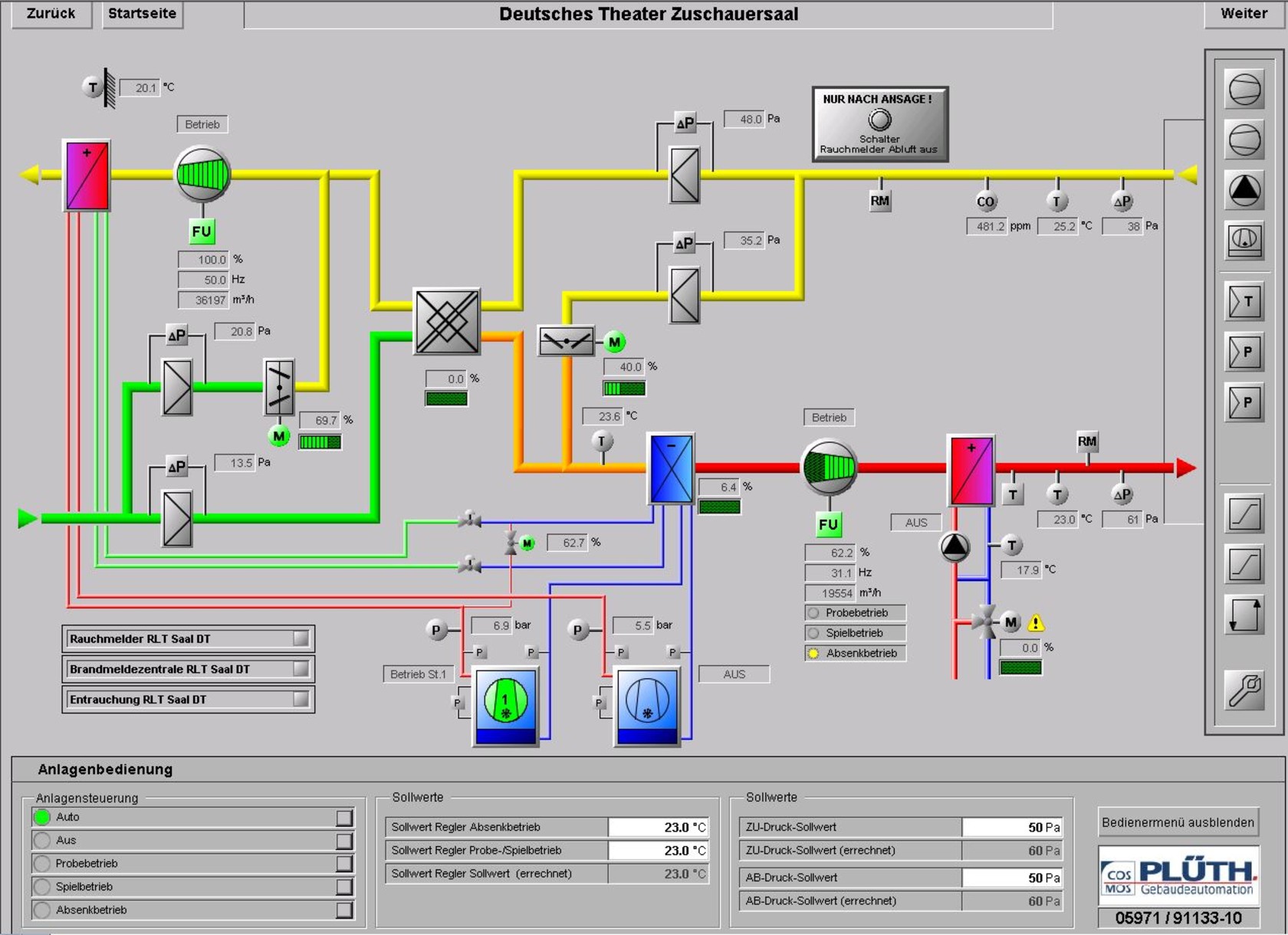The height and width of the screenshot is (935, 1288).
Task: Open the sidebar T threshold icon
Action: [x=1244, y=301]
